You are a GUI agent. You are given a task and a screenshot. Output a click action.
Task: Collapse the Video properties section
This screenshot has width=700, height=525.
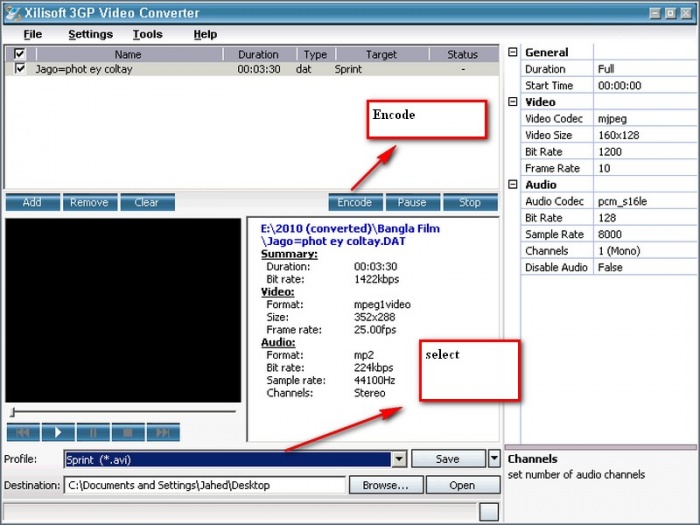513,102
